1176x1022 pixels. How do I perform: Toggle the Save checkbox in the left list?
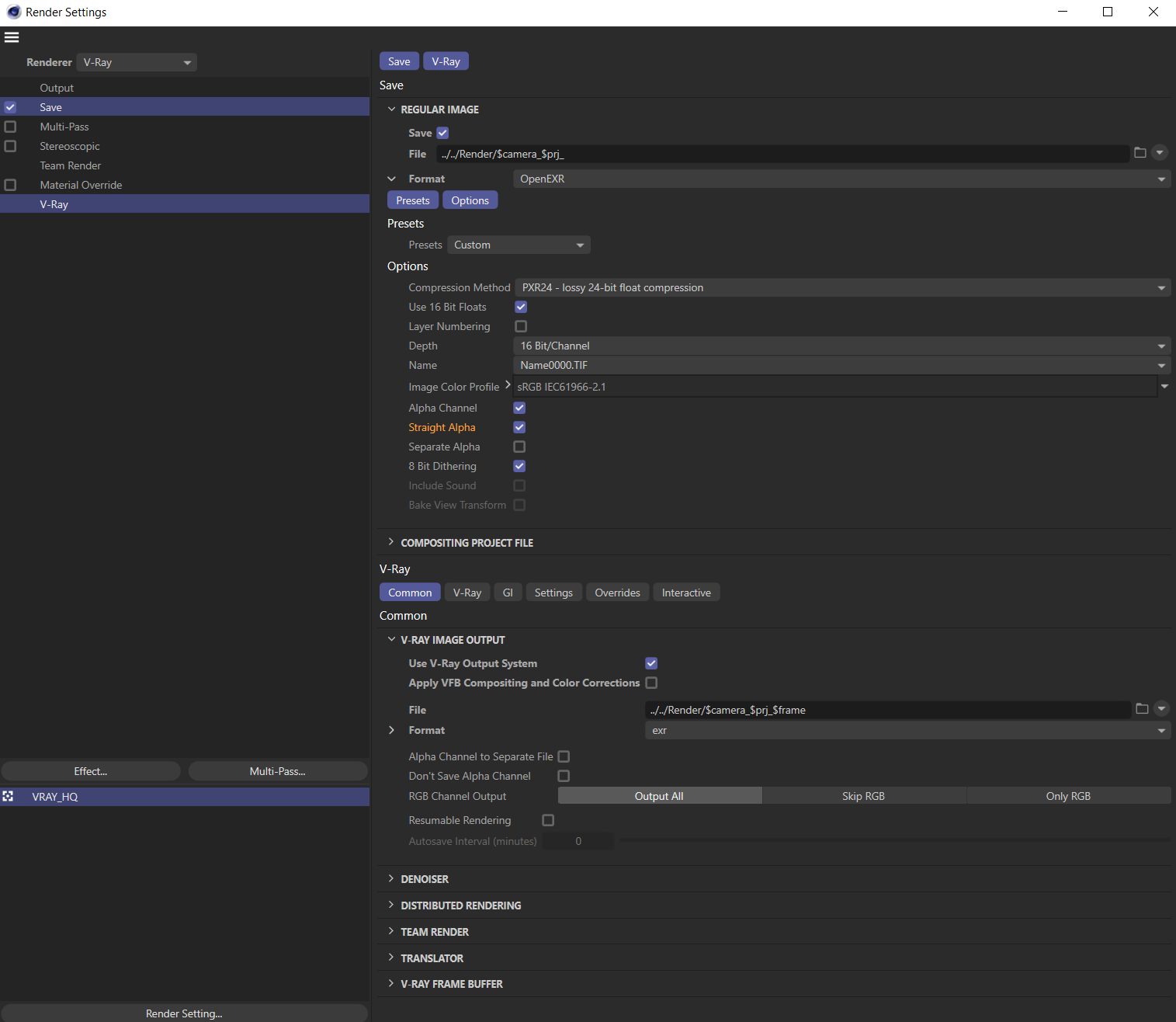[10, 107]
